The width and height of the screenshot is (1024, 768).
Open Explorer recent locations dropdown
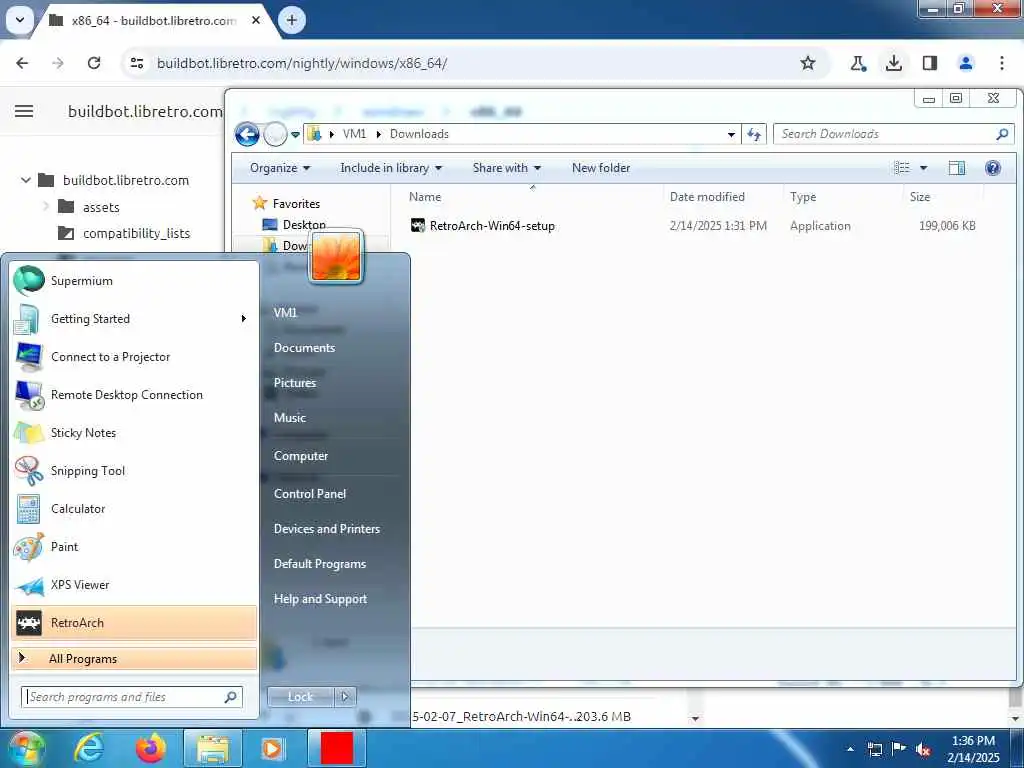tap(295, 135)
